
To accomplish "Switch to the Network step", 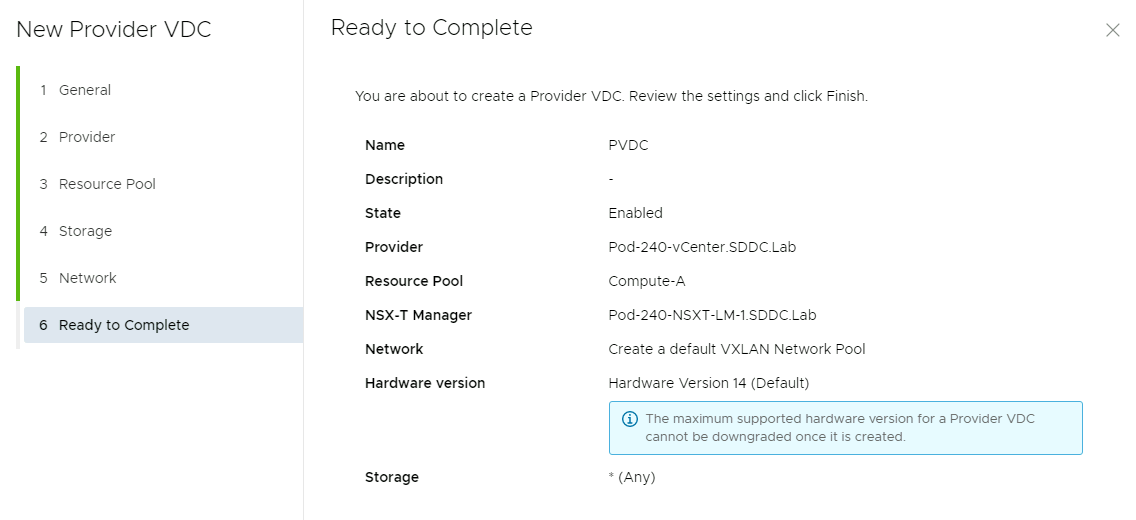I will click(x=88, y=278).
